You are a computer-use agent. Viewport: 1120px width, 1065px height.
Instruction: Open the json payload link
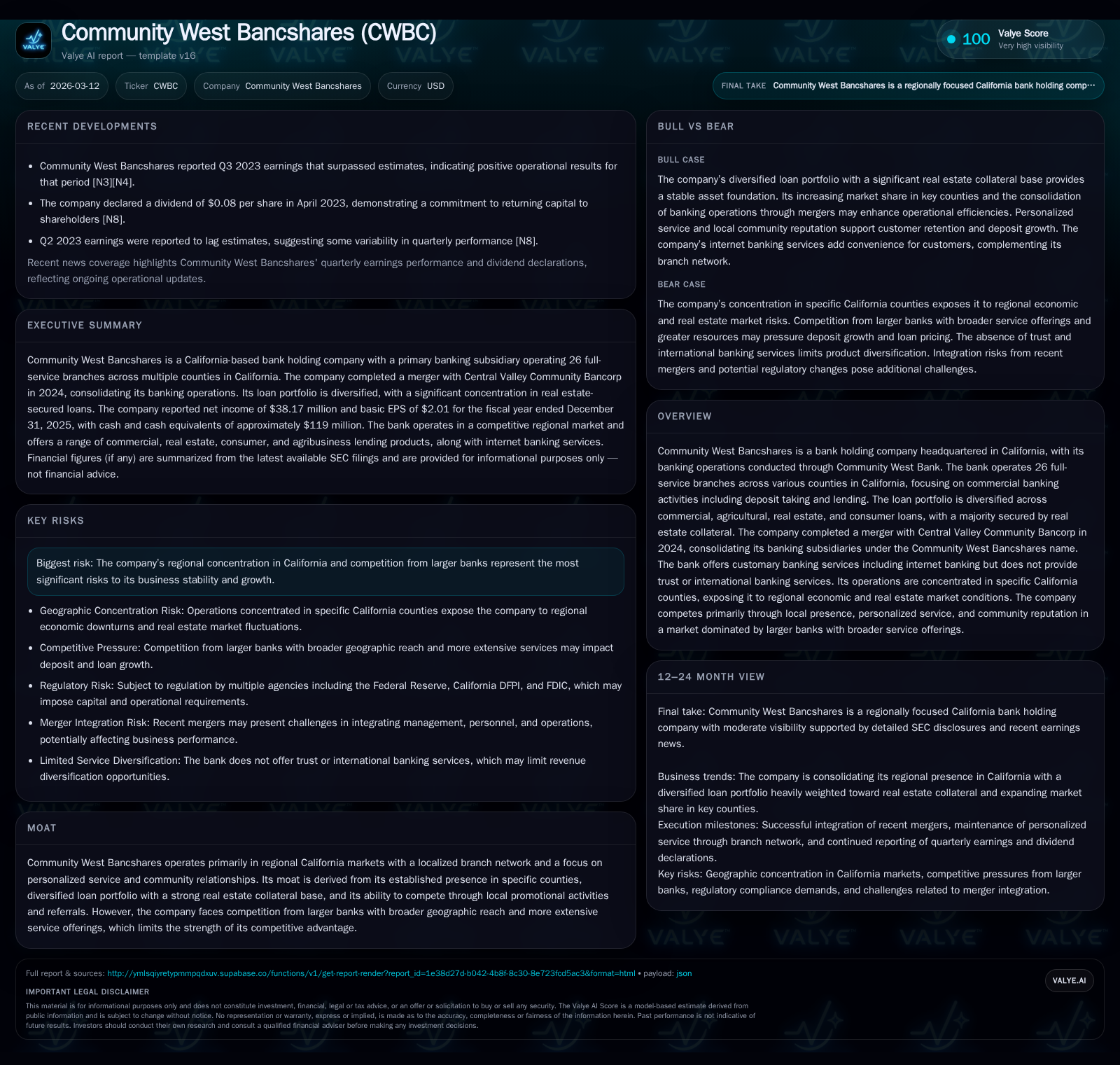(684, 973)
